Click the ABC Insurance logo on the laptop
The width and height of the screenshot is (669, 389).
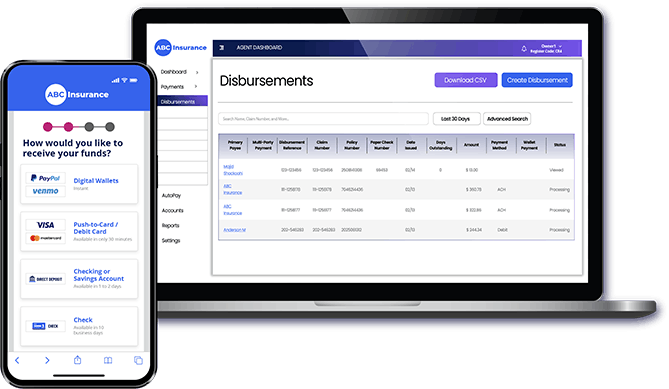[180, 48]
